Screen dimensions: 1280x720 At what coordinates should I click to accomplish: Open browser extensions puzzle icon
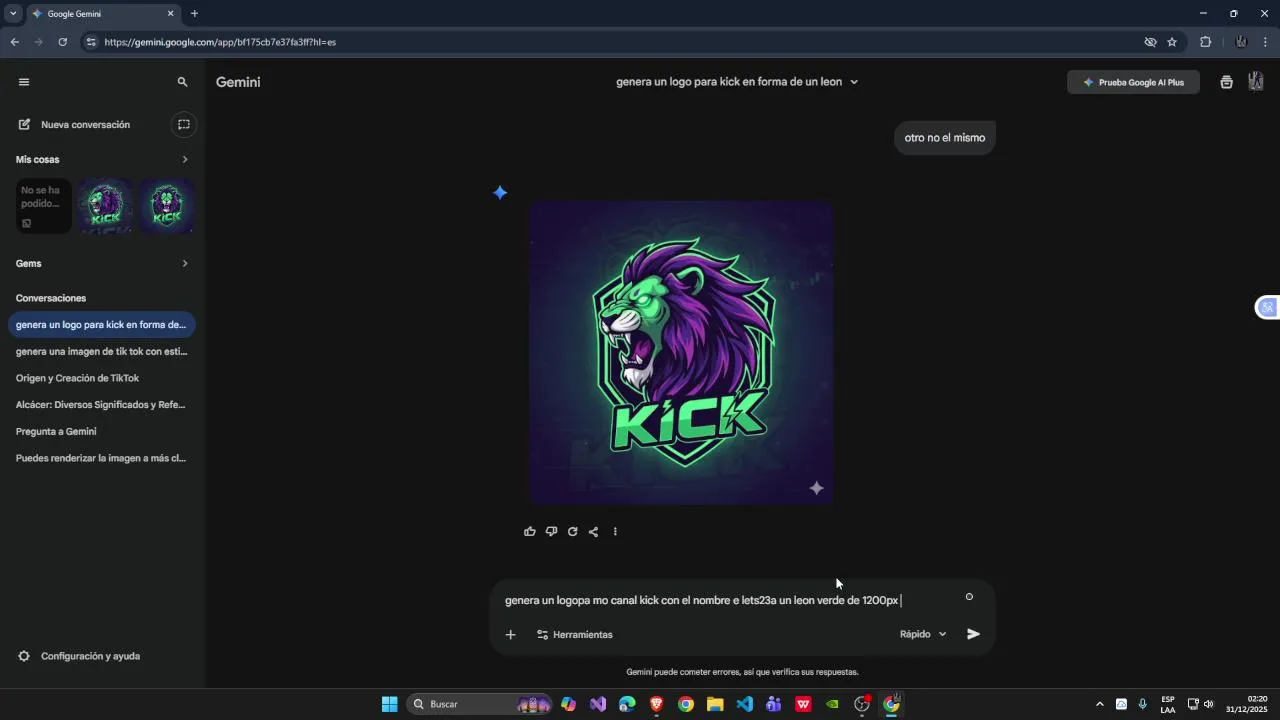pos(1205,42)
